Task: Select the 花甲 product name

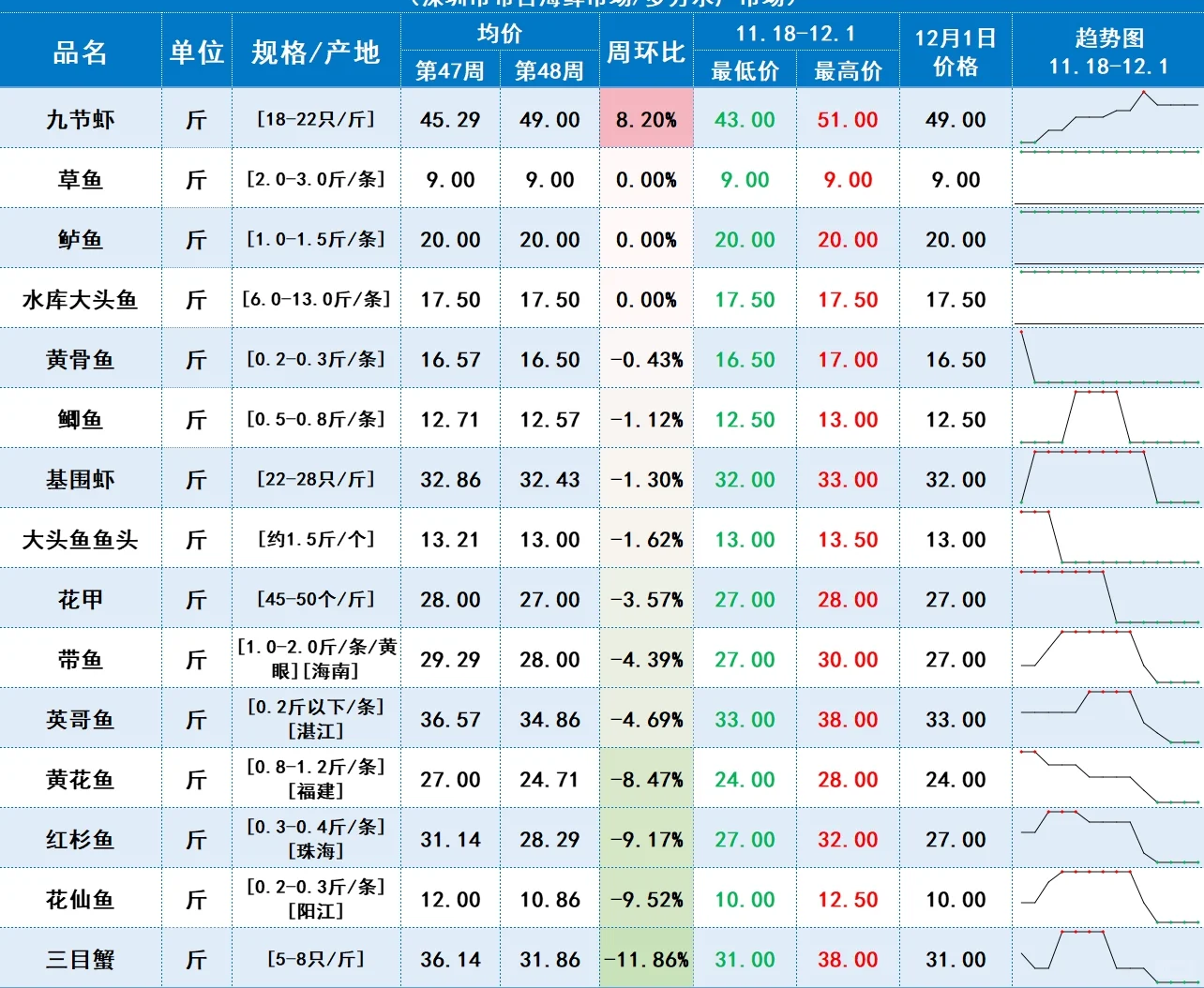Action: coord(81,600)
